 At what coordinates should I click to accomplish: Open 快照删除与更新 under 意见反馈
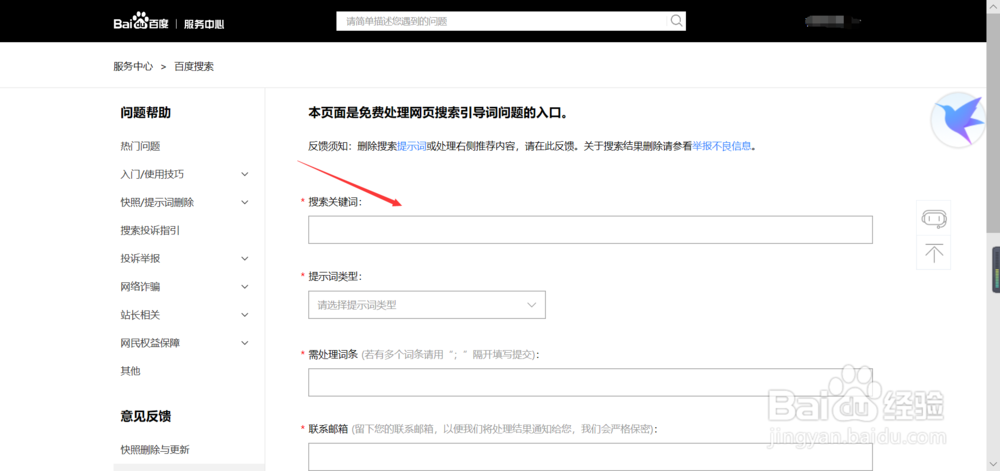pyautogui.click(x=155, y=450)
